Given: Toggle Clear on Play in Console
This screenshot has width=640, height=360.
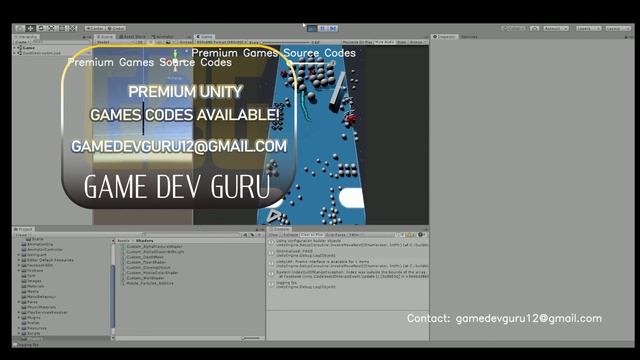Looking at the screenshot, I should [312, 235].
